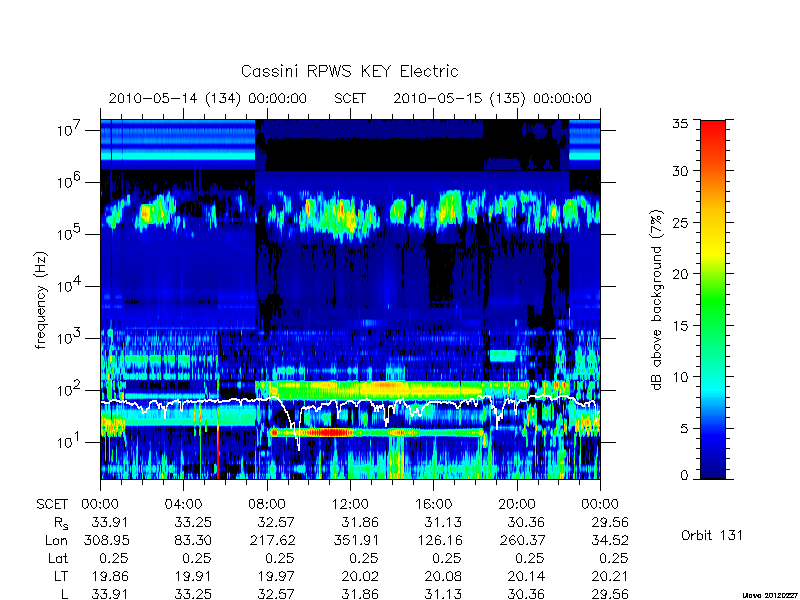
Task: Click the "Lat" row header
Action: (58, 559)
